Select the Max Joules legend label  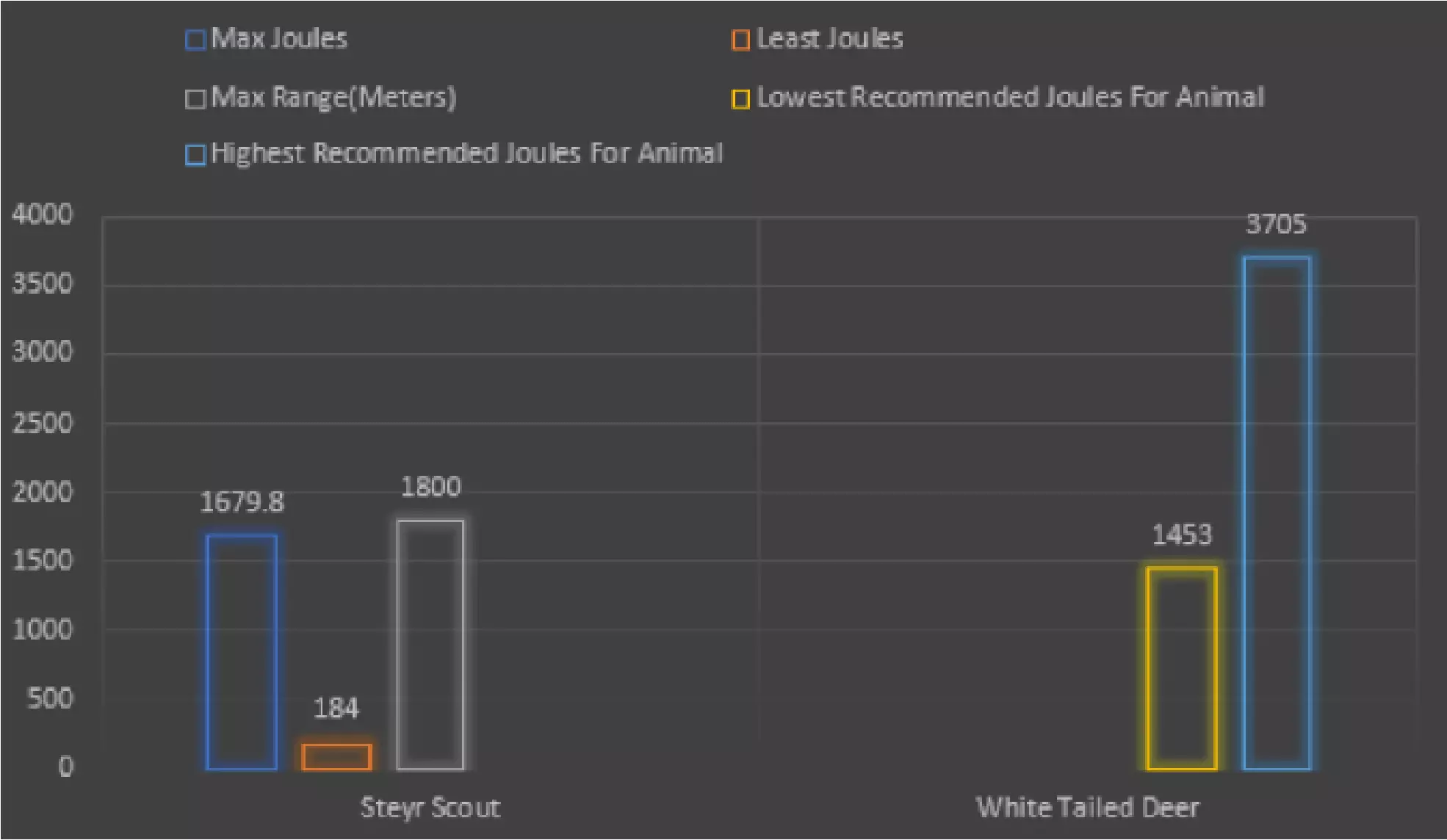(279, 39)
